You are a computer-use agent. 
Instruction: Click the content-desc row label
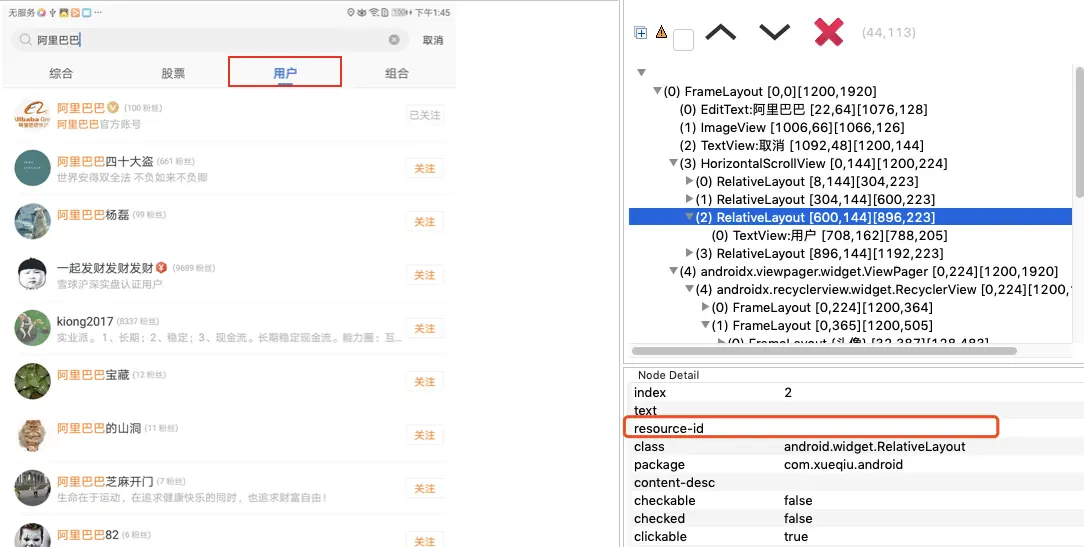pyautogui.click(x=674, y=483)
